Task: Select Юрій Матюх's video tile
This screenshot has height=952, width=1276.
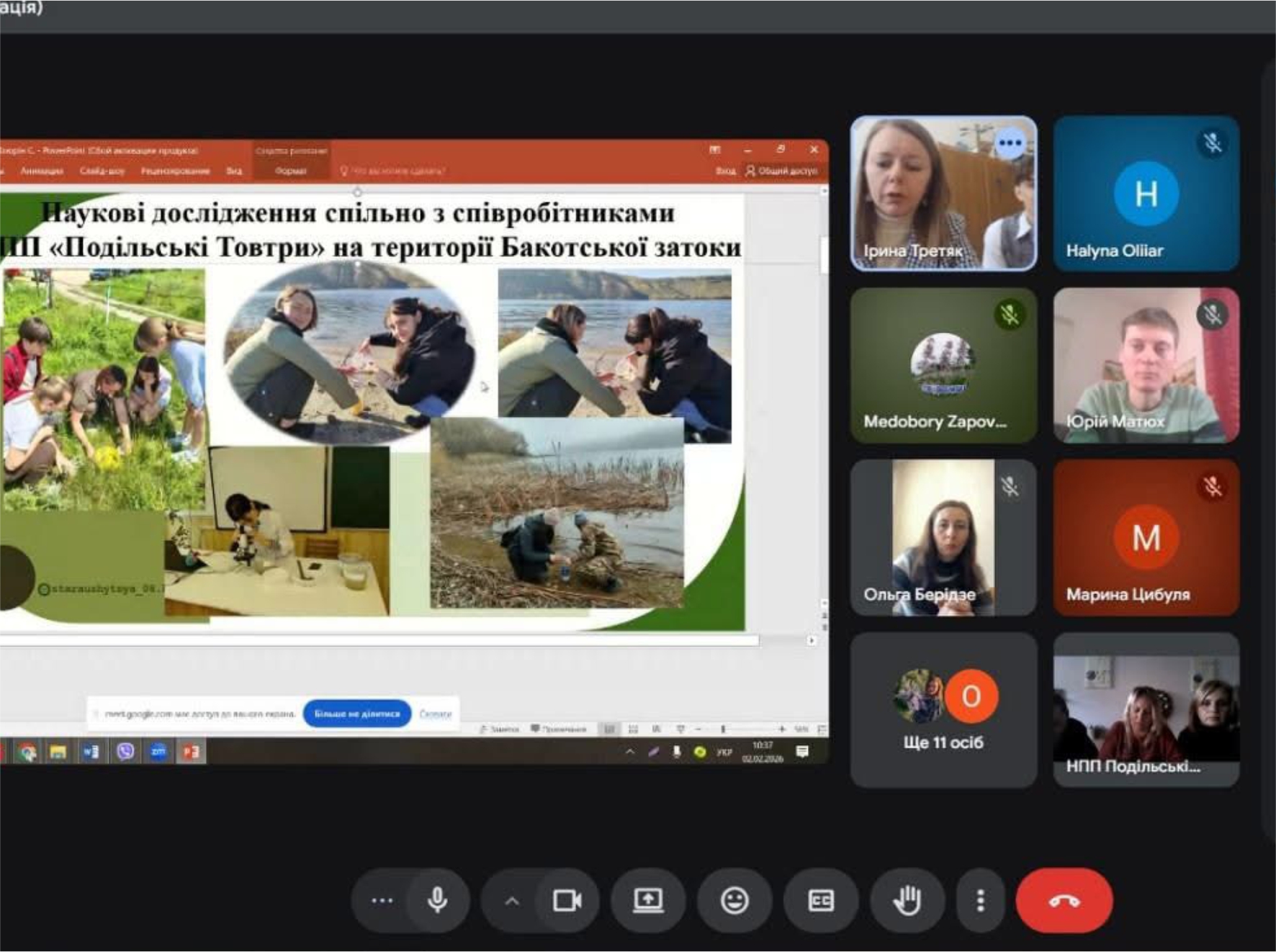Action: pos(1146,365)
